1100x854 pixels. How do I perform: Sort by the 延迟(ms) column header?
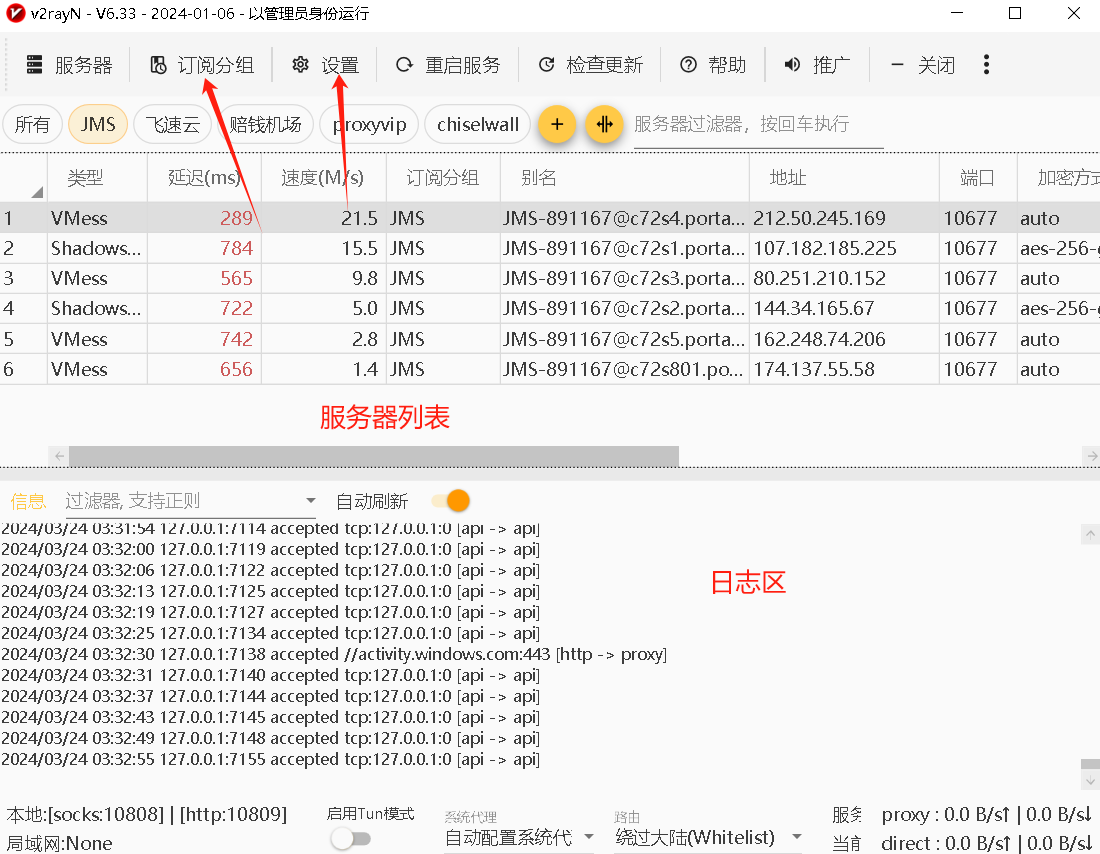[x=204, y=178]
